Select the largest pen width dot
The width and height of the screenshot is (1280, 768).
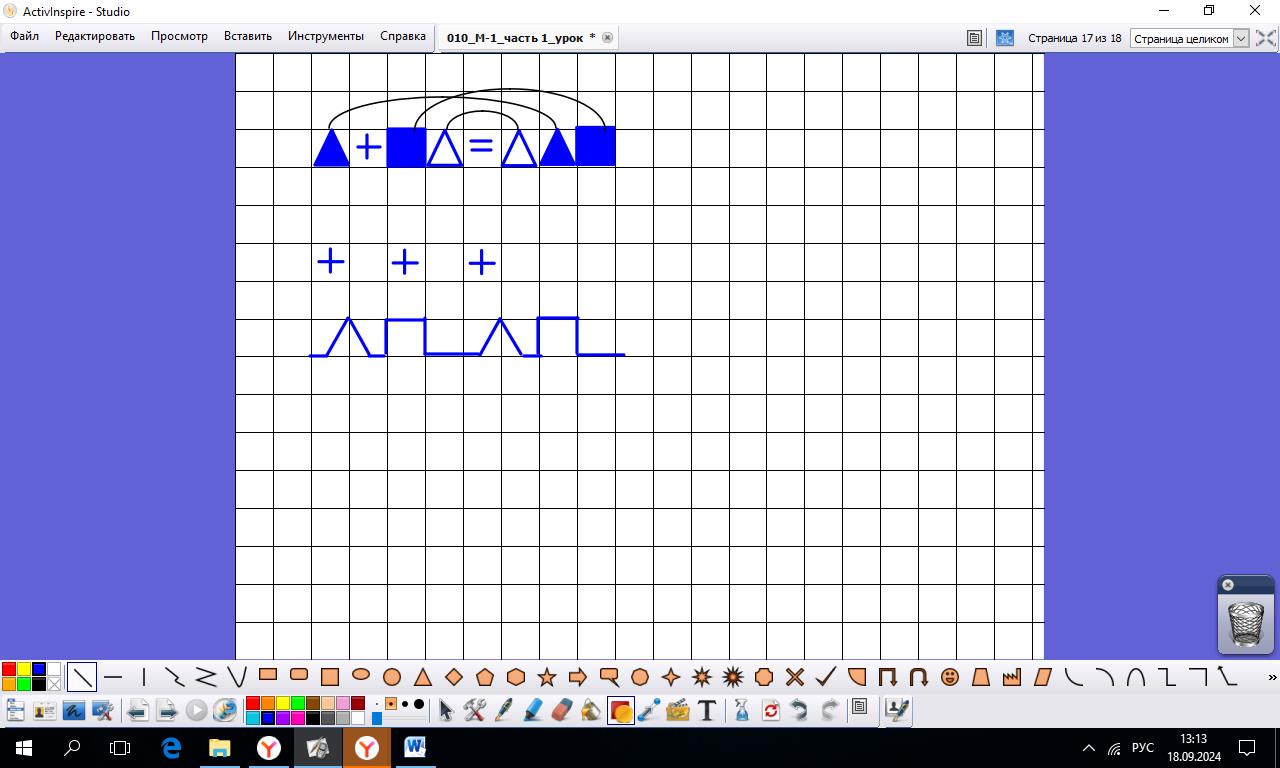coord(418,704)
